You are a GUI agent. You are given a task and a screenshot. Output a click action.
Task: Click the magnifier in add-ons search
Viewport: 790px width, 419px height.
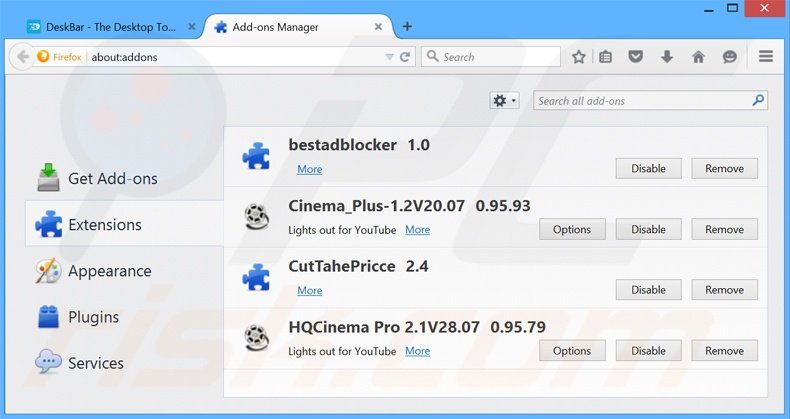tap(758, 100)
